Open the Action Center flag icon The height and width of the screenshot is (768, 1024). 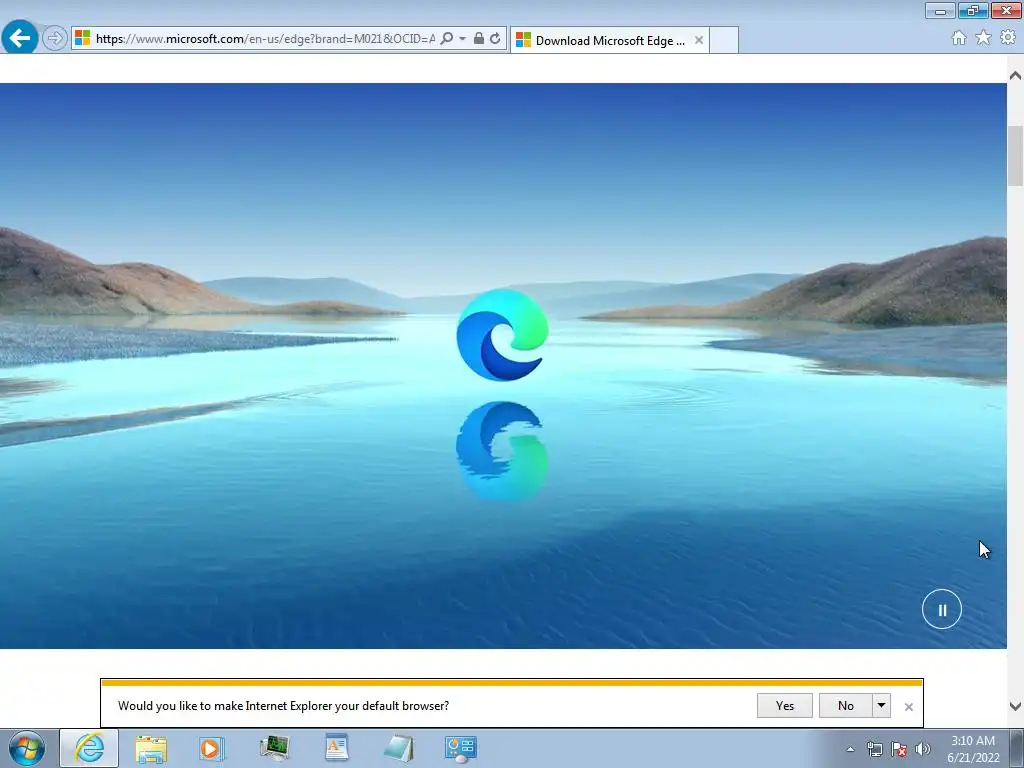coord(899,749)
